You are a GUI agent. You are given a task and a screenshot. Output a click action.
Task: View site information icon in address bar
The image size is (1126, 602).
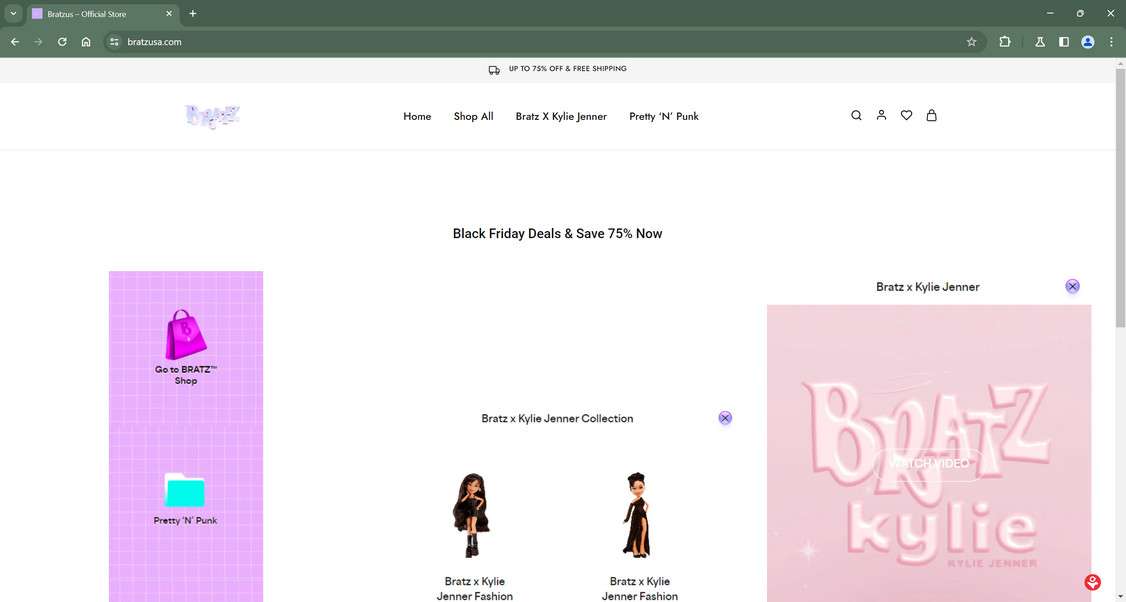114,42
